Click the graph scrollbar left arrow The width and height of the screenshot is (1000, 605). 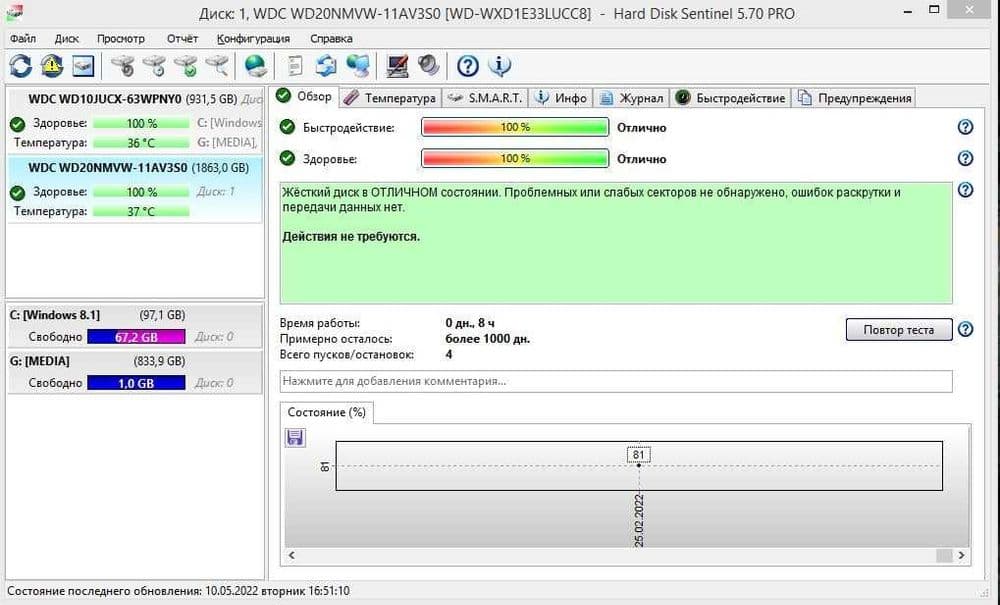point(291,555)
